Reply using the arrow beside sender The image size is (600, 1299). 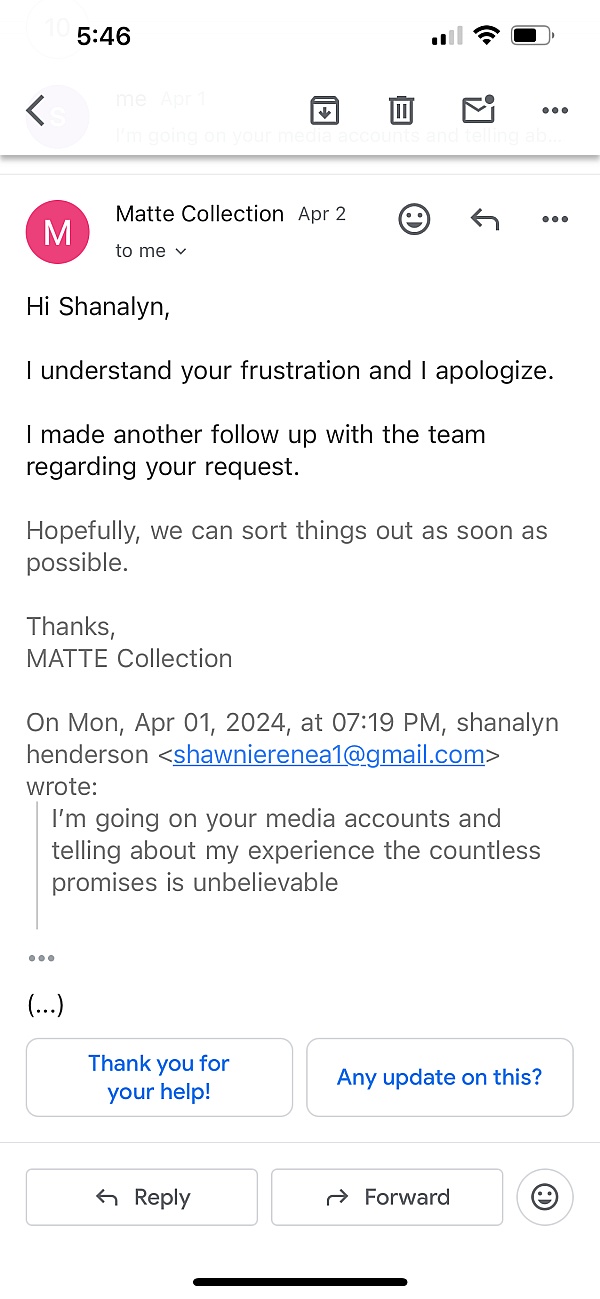(x=485, y=219)
